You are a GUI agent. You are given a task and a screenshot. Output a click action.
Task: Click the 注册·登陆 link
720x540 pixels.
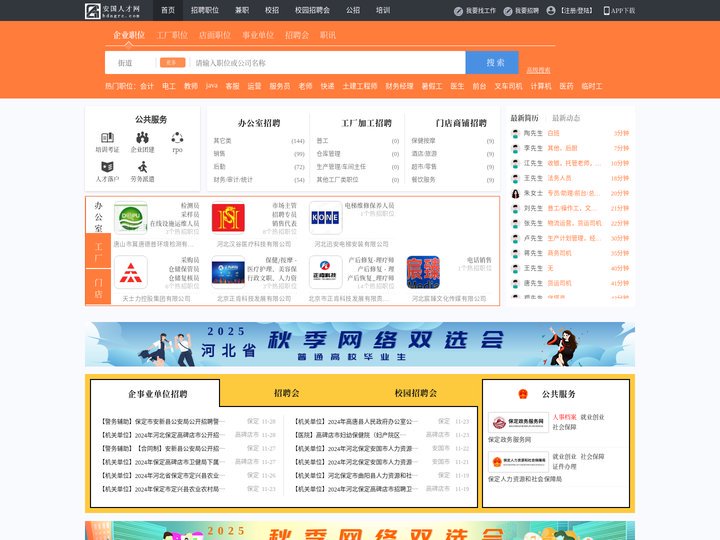[x=577, y=11]
